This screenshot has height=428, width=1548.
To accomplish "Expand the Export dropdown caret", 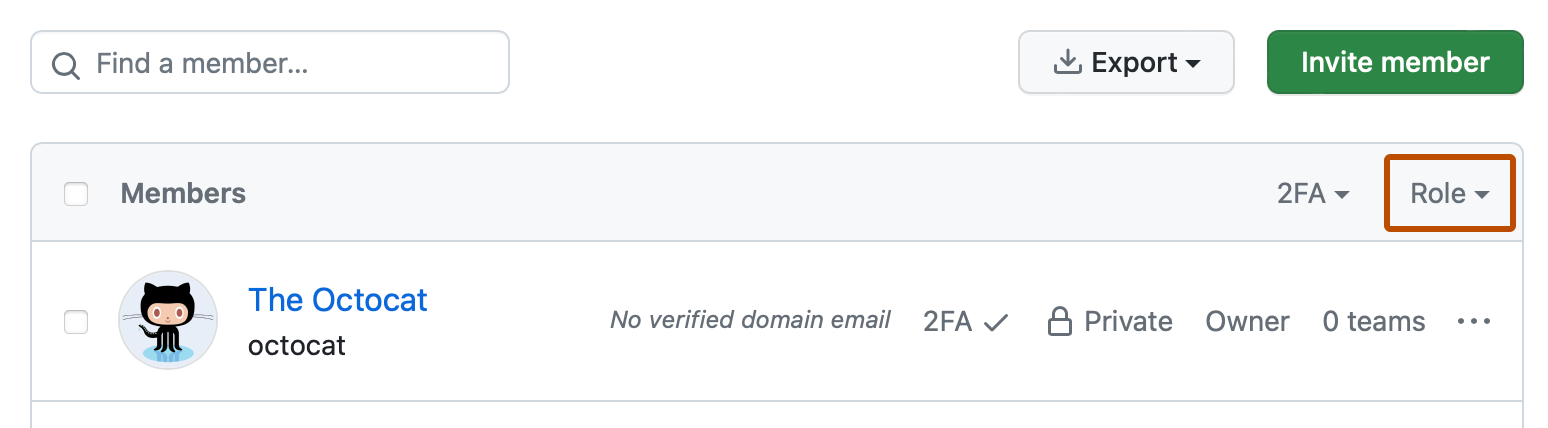I will [1193, 64].
